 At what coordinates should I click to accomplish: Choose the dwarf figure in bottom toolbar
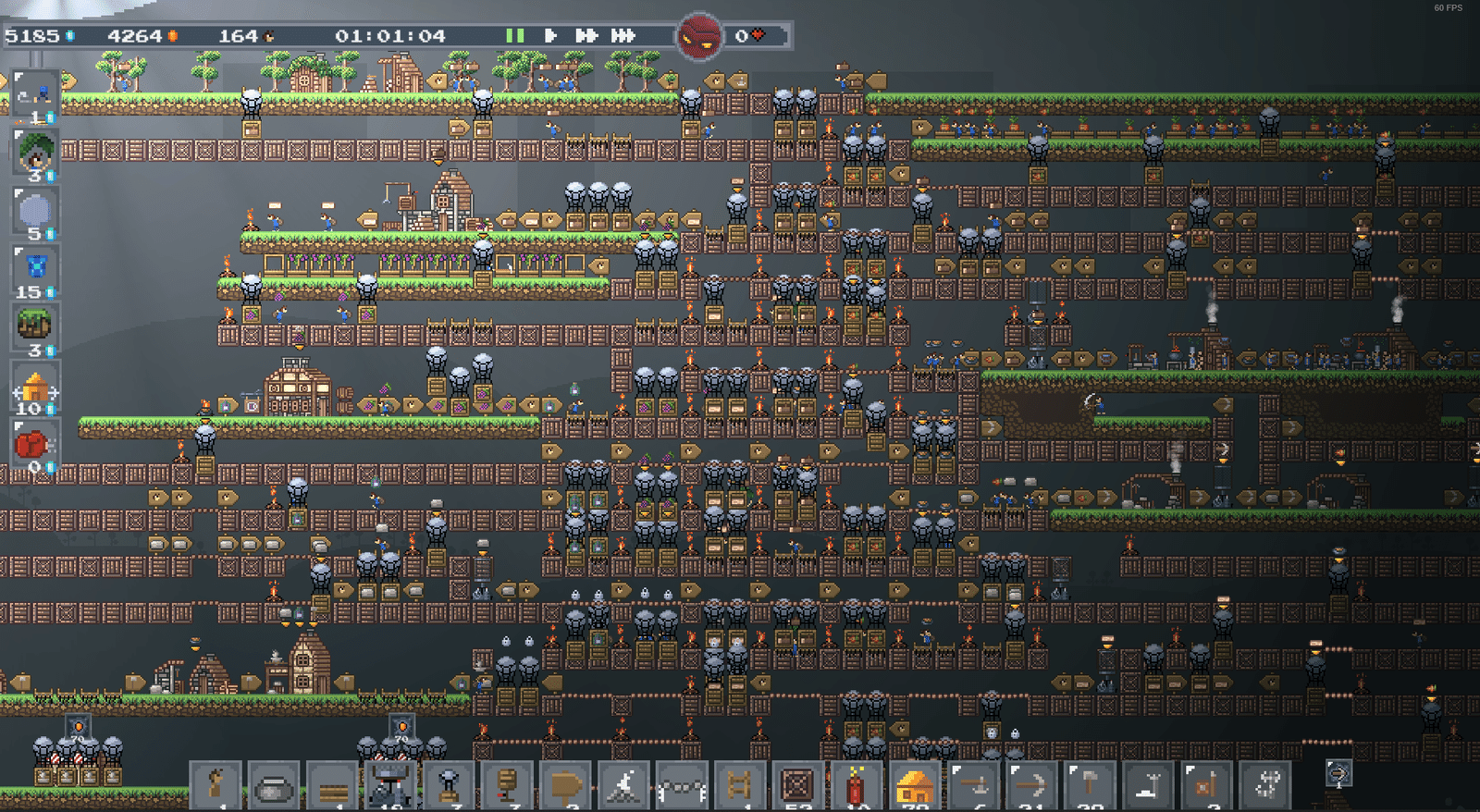216,786
